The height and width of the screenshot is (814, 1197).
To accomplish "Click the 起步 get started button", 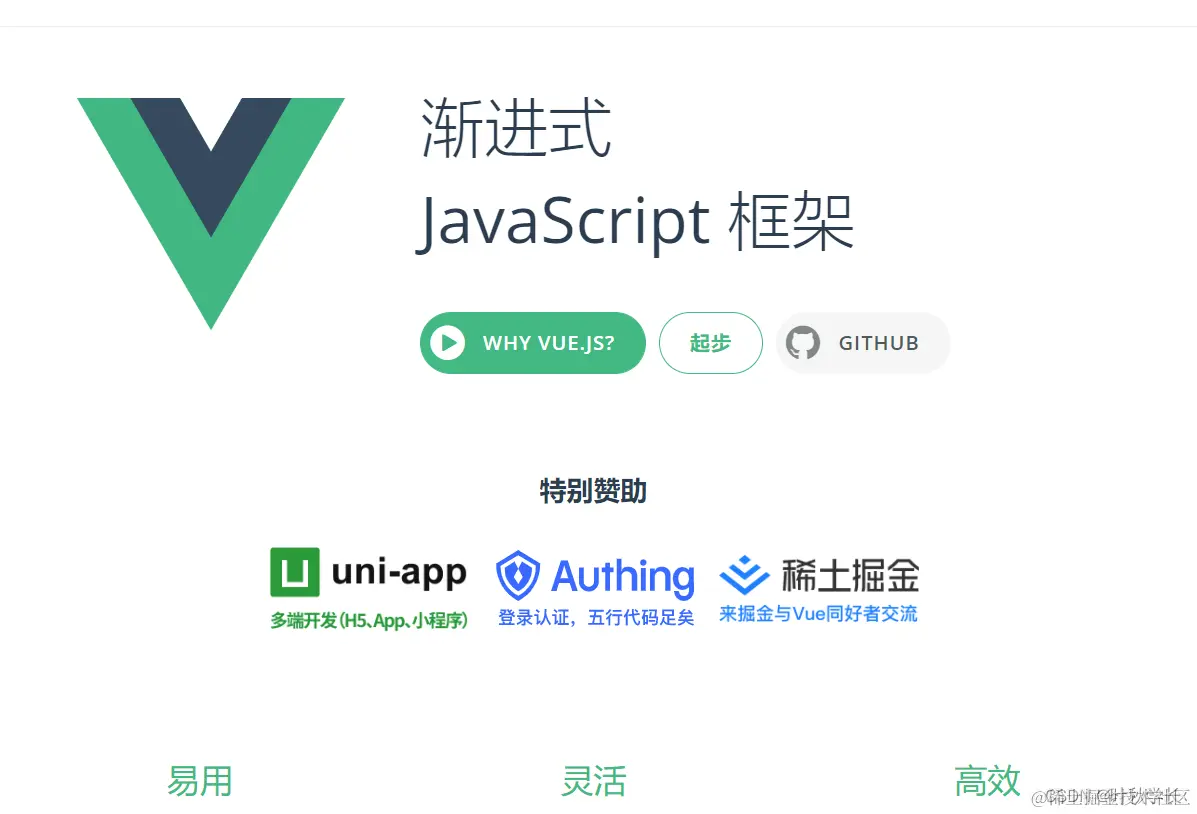I will 711,343.
